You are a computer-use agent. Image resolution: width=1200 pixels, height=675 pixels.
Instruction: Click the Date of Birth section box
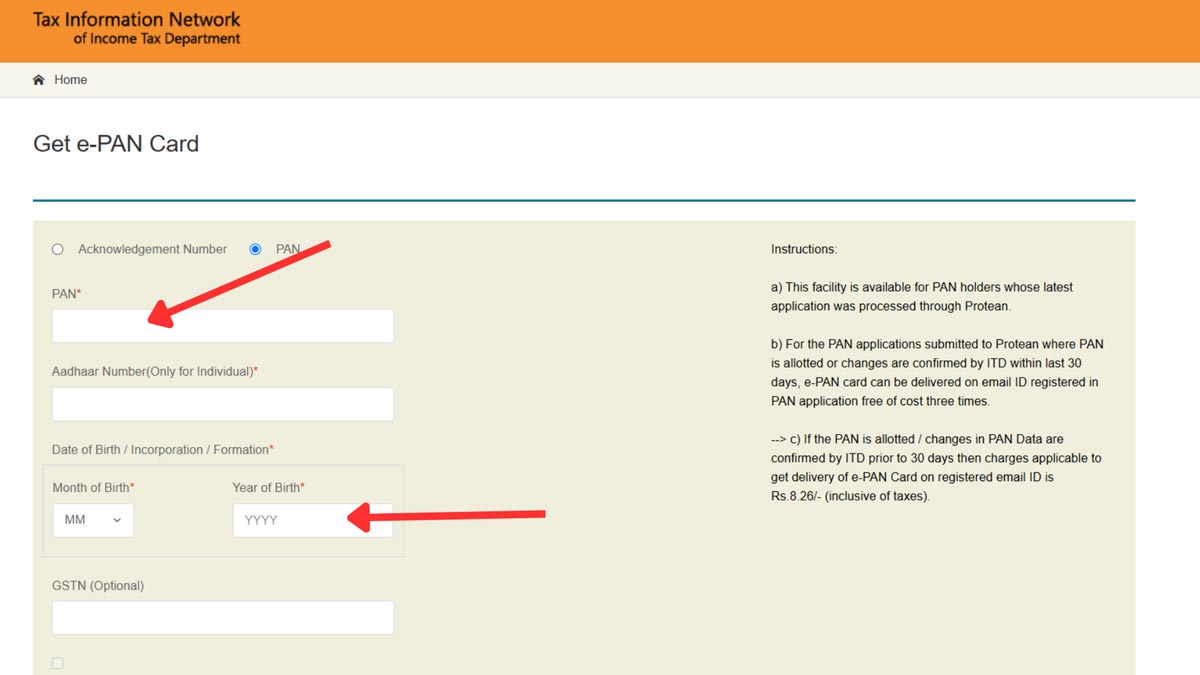222,508
